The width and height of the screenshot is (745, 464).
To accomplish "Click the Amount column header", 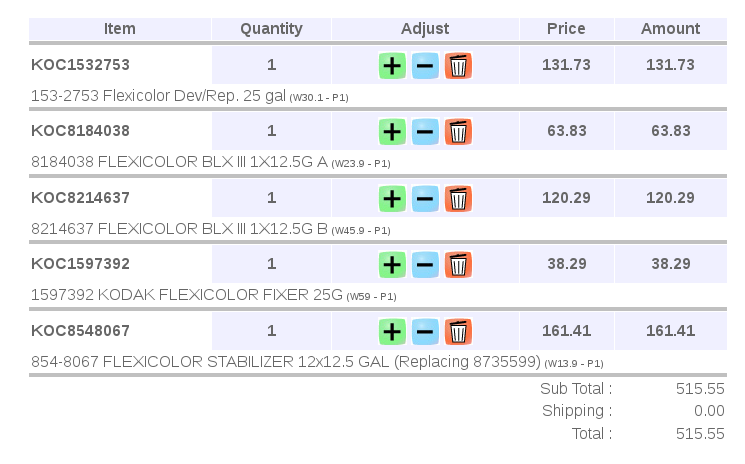I will (670, 29).
